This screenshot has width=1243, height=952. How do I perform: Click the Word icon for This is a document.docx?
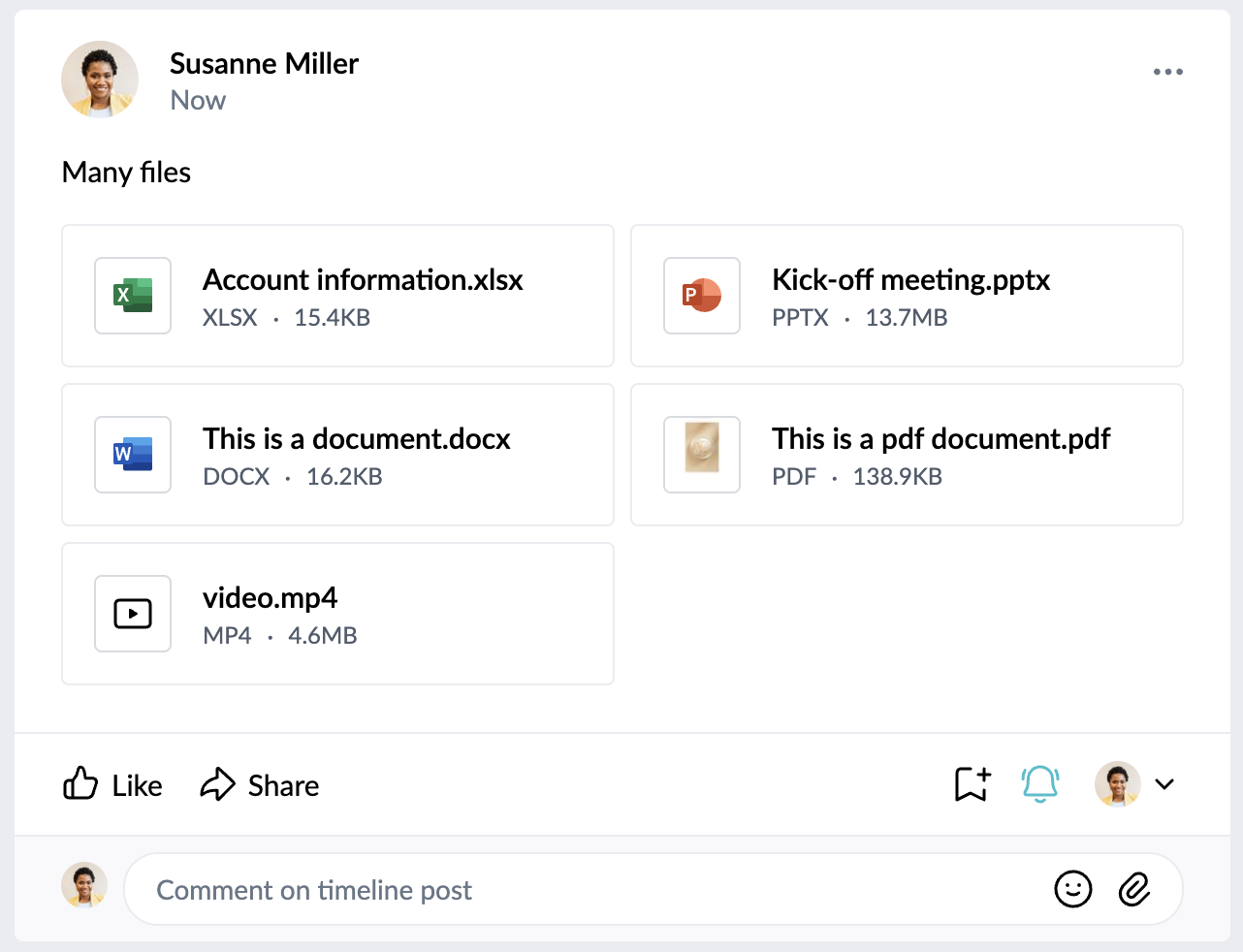click(x=133, y=455)
